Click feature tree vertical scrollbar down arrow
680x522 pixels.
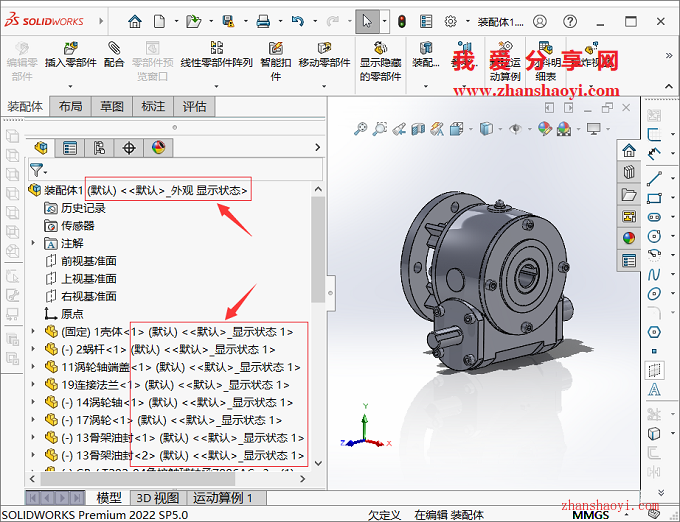click(x=318, y=463)
